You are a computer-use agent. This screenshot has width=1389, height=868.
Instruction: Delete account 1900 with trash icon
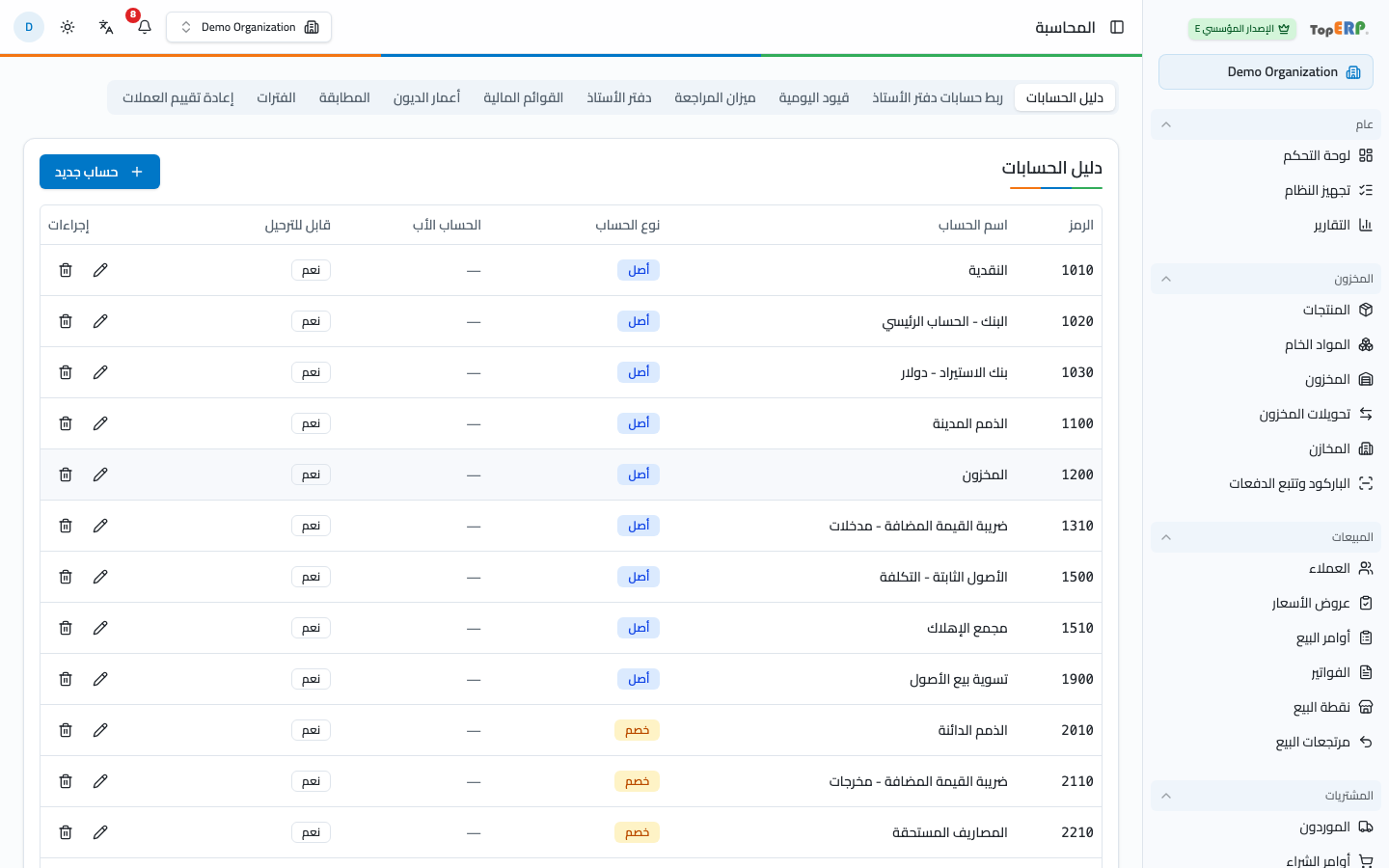coord(66,679)
